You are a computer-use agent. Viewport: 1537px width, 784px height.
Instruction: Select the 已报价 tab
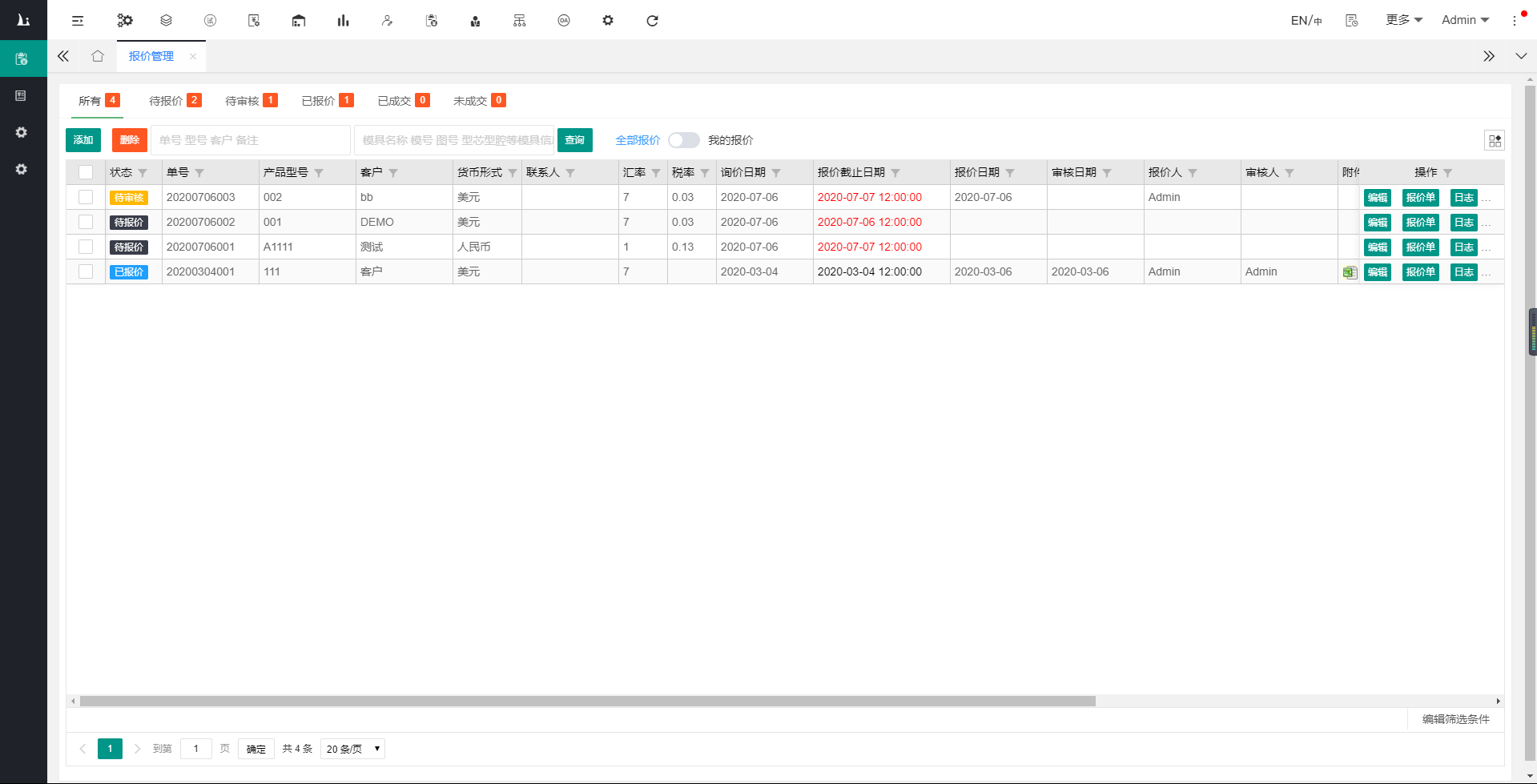click(x=326, y=101)
